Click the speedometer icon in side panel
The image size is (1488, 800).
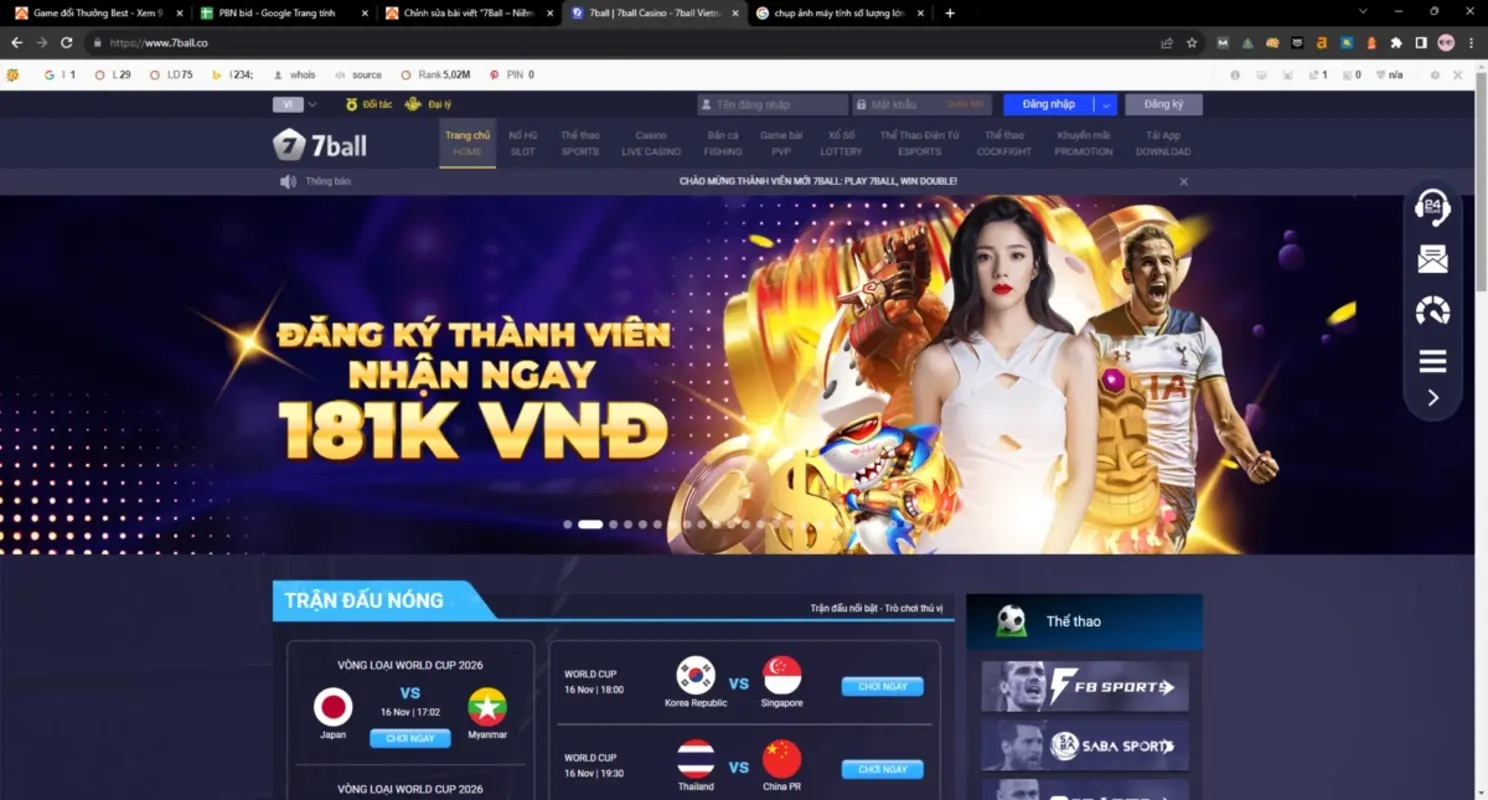[x=1432, y=311]
